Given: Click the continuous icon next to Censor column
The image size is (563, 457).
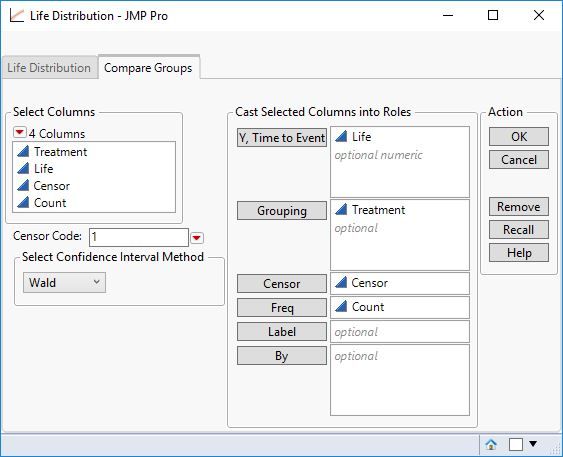Looking at the screenshot, I should coord(23,185).
